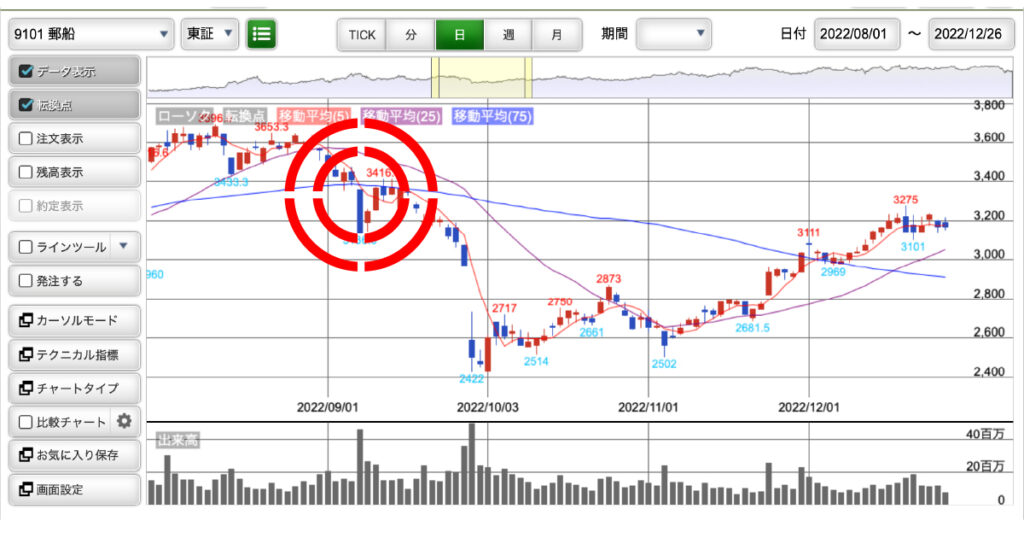Click the 3653.3 high price label
The width and height of the screenshot is (1024, 538).
(271, 127)
